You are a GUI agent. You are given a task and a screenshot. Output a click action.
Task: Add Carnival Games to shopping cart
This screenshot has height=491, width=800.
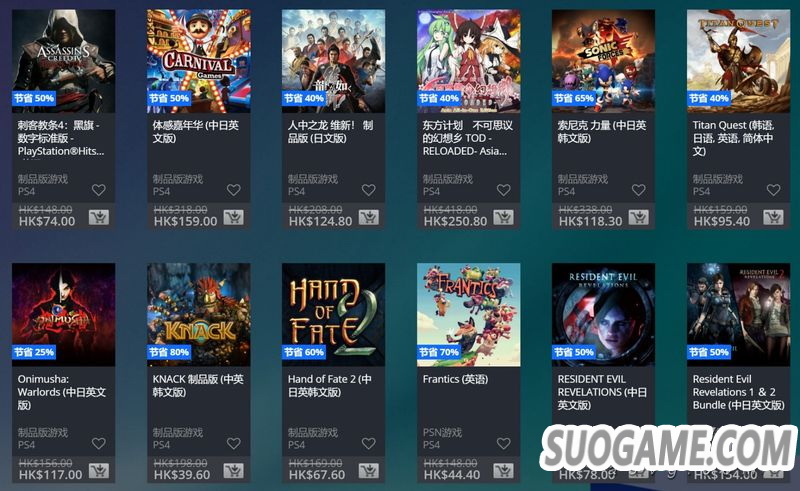234,218
